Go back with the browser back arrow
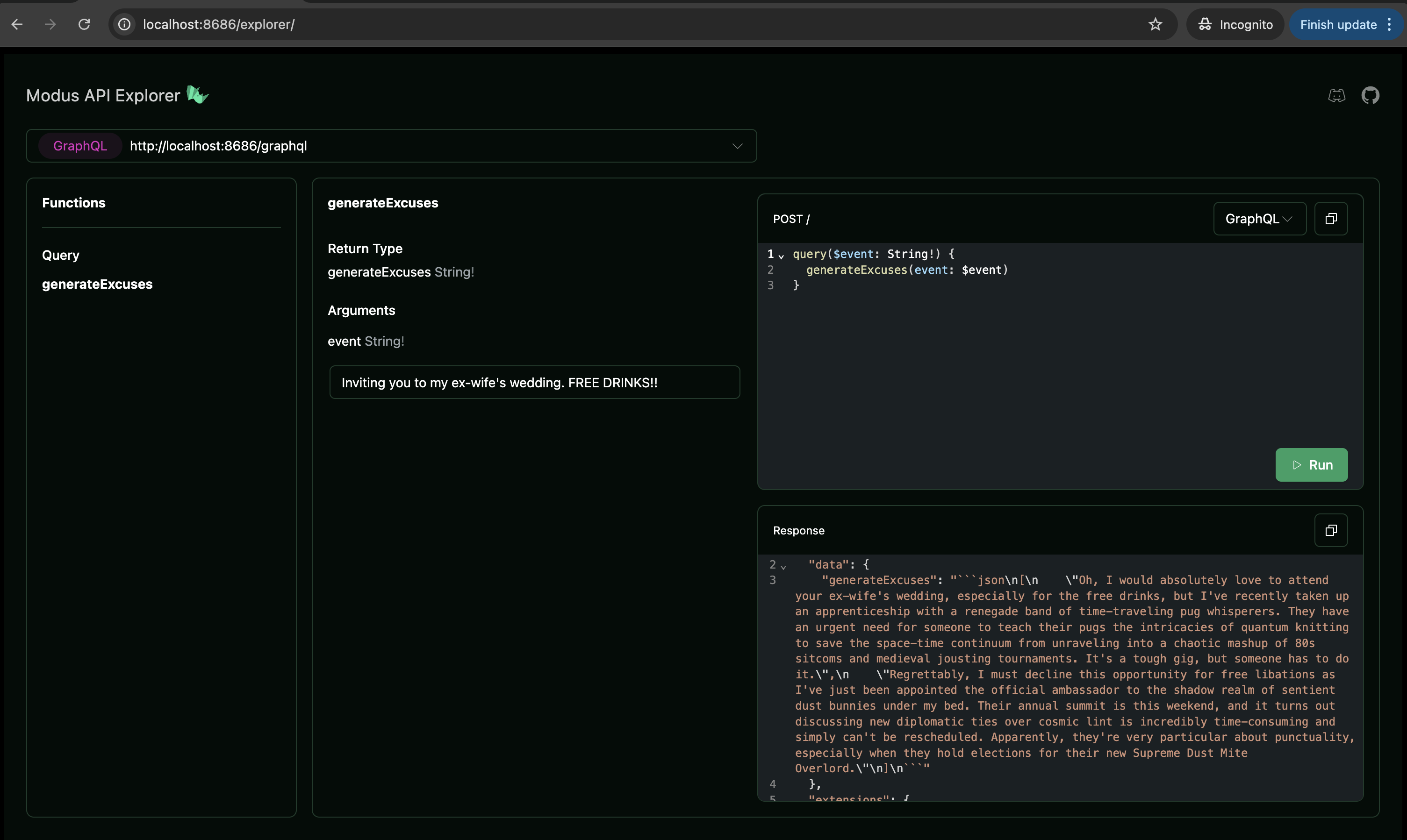 pos(17,24)
